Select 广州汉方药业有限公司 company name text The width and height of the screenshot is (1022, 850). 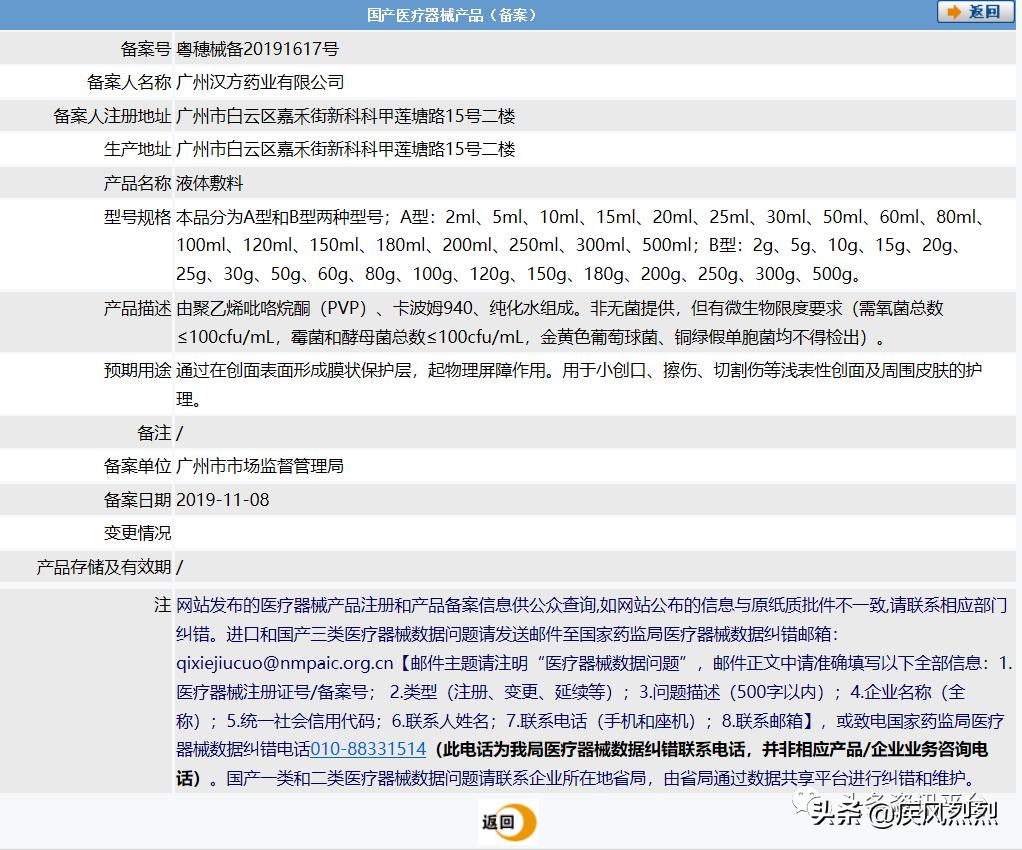(258, 82)
